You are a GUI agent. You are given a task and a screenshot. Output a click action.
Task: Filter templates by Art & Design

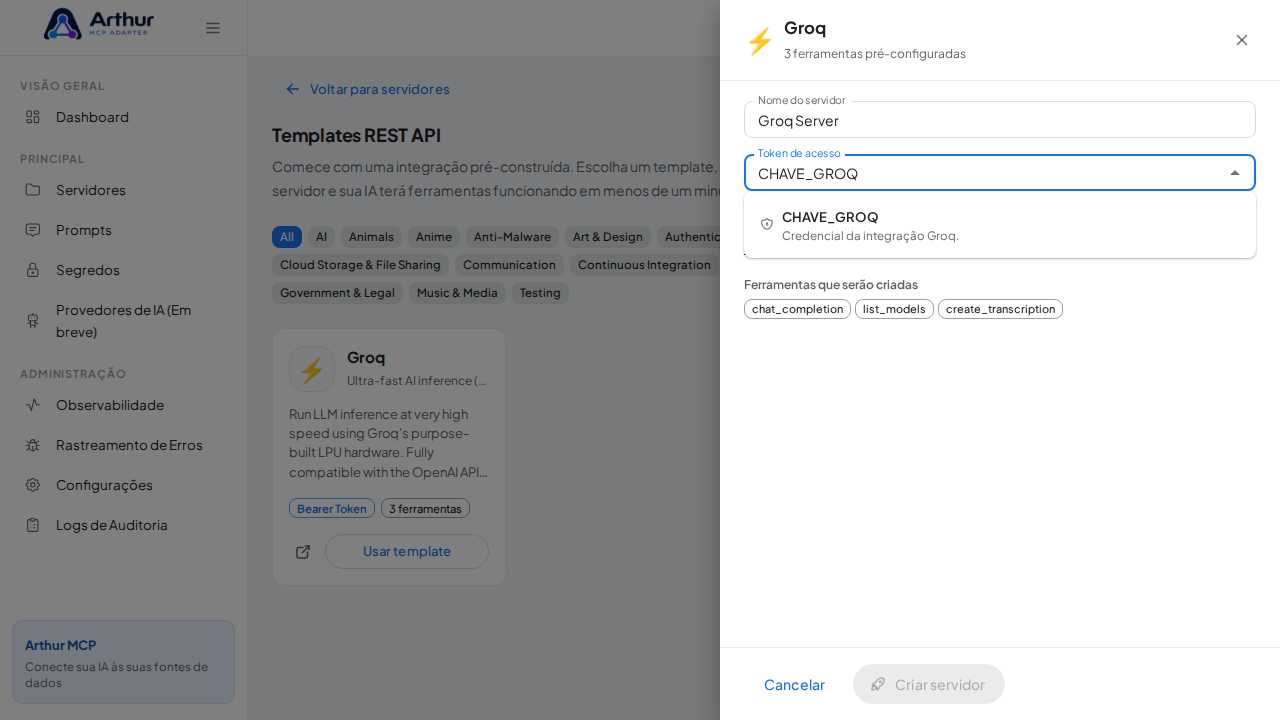[608, 237]
